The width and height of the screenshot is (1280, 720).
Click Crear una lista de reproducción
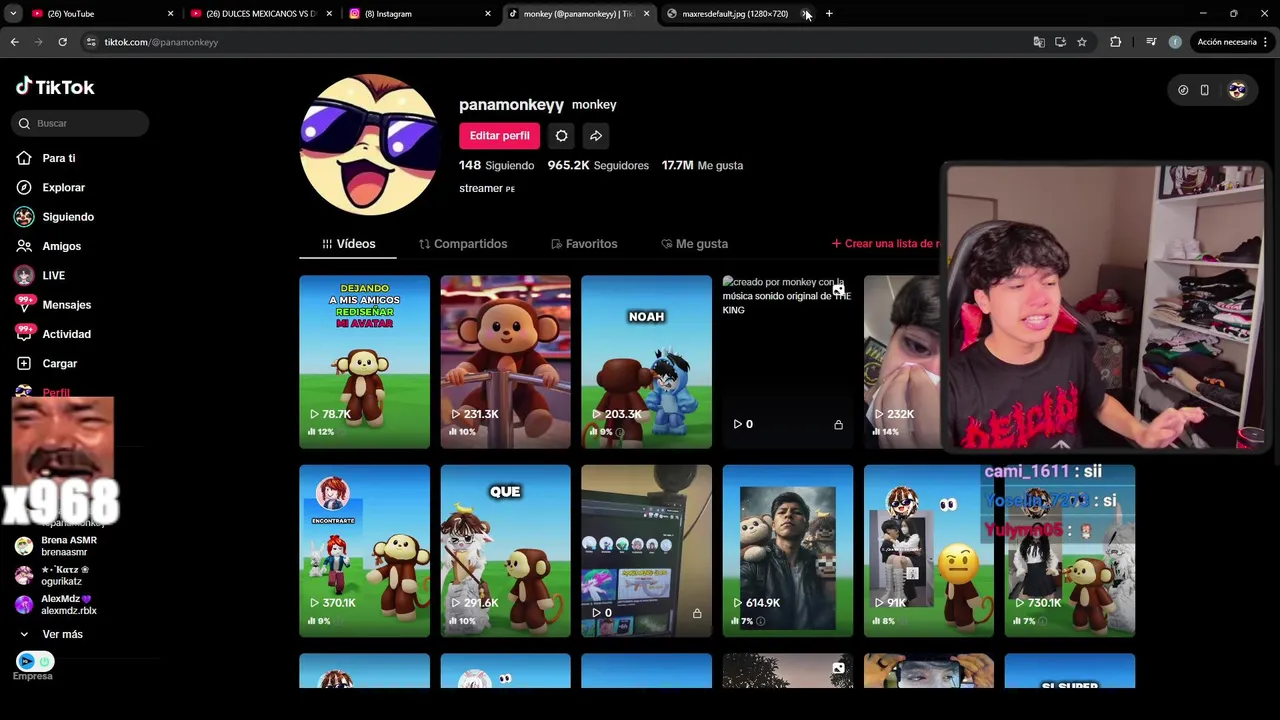coord(886,244)
